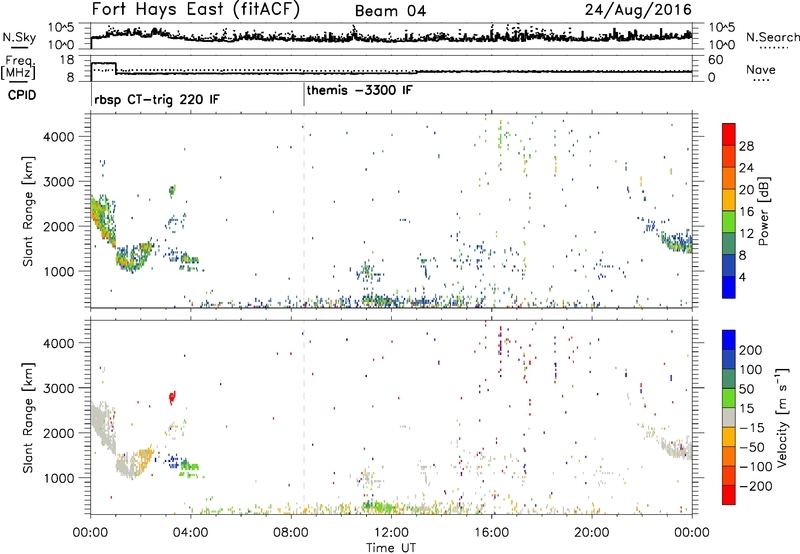Click the '4000' tick of the power panel
Screen dimensions: 800x554
pyautogui.click(x=59, y=137)
